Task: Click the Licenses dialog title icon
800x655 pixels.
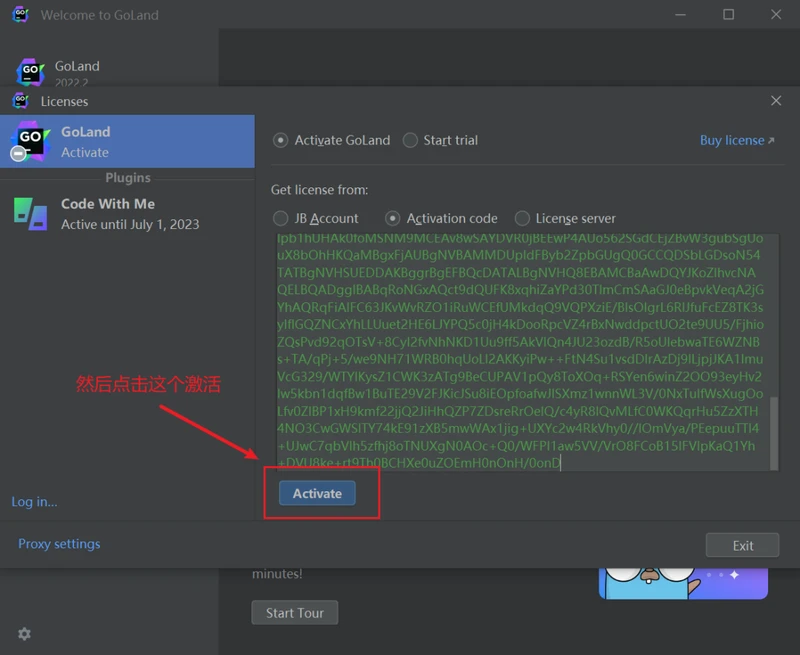Action: point(20,101)
